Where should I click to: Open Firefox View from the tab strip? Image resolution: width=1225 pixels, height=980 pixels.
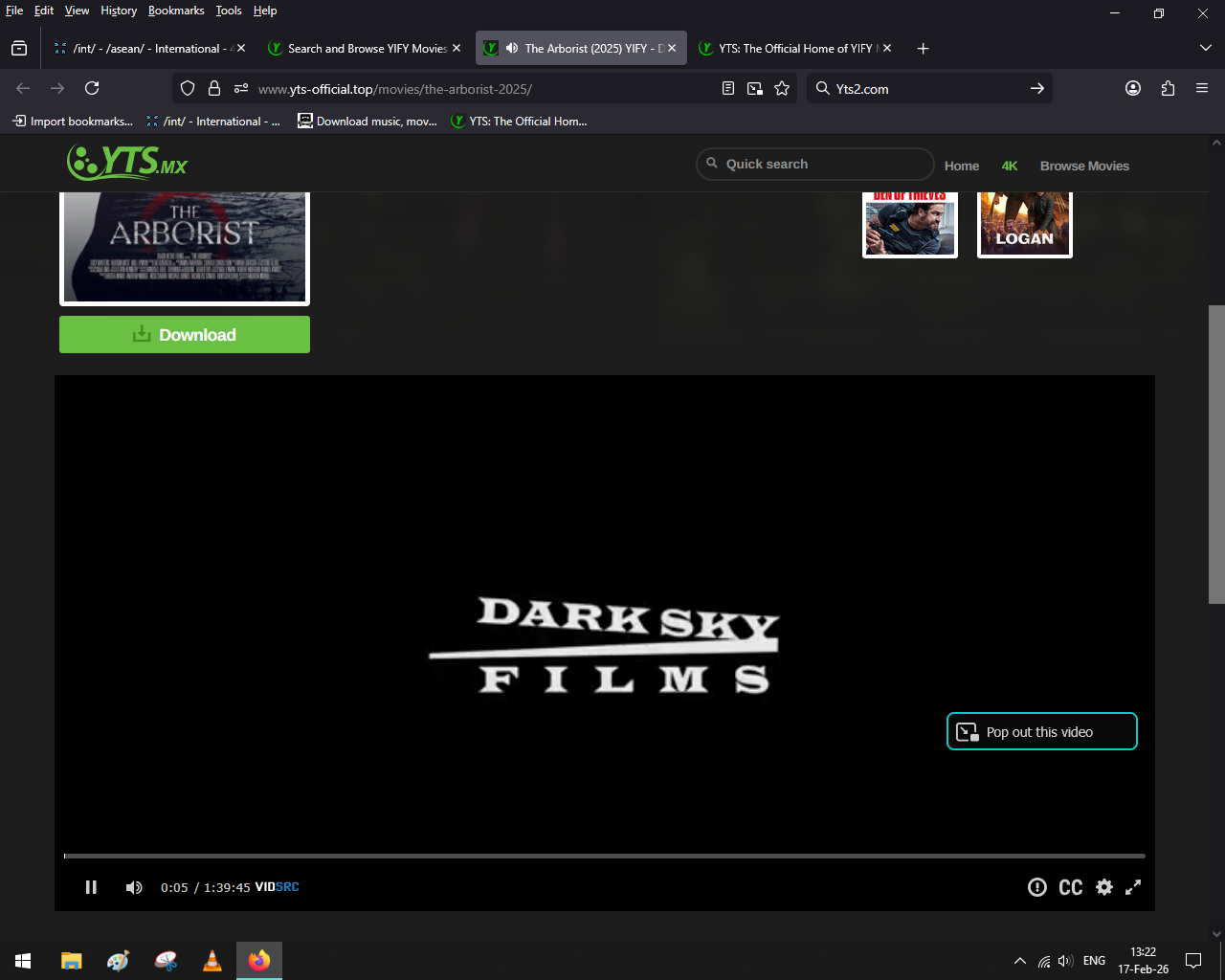[x=19, y=48]
